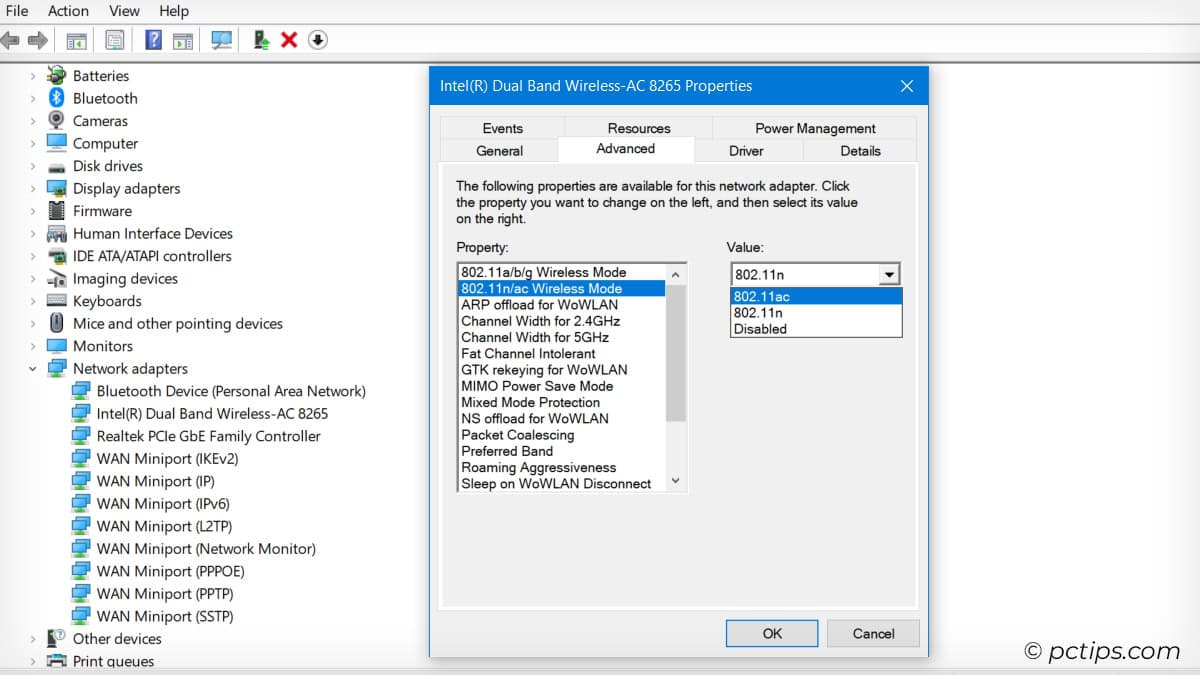1200x675 pixels.
Task: Click the Cancel button
Action: (x=873, y=633)
